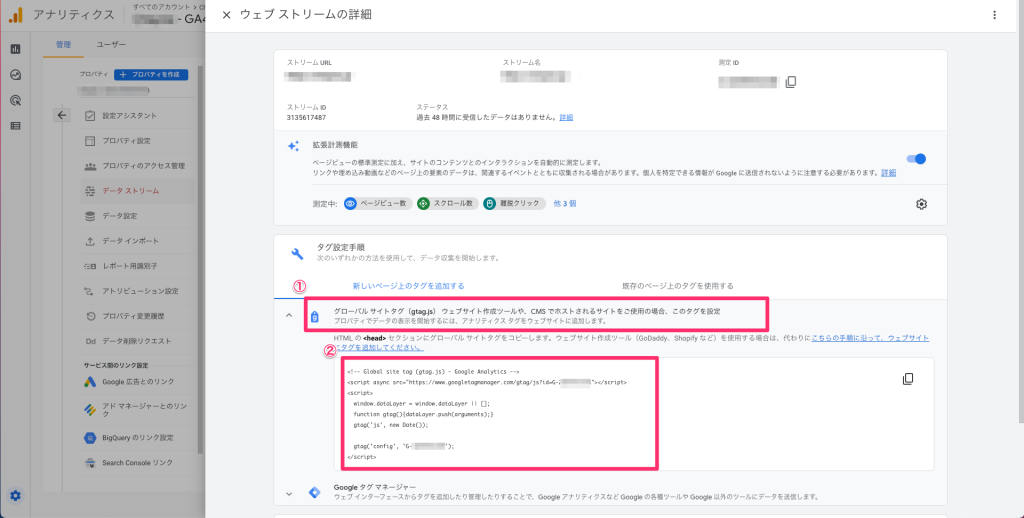This screenshot has width=1024, height=518.
Task: Open the Advertising icon in left rail
Action: pyautogui.click(x=16, y=101)
